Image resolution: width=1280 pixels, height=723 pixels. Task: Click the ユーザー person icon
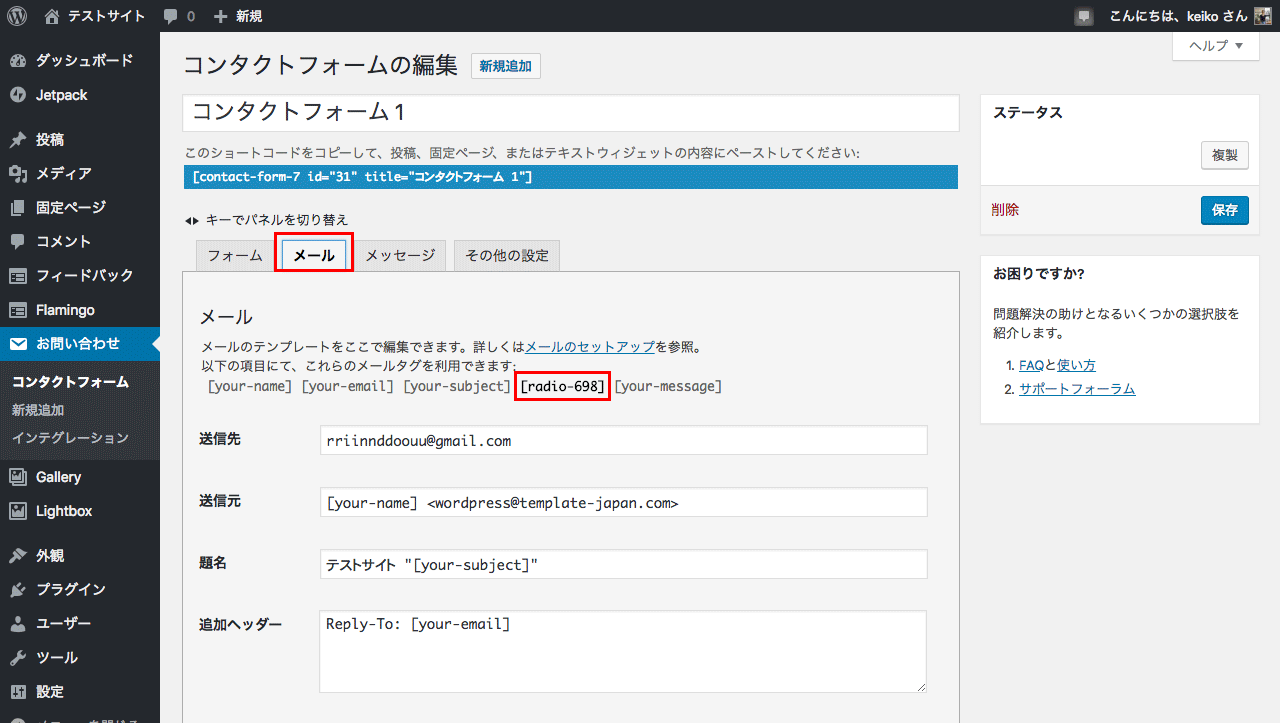point(18,624)
